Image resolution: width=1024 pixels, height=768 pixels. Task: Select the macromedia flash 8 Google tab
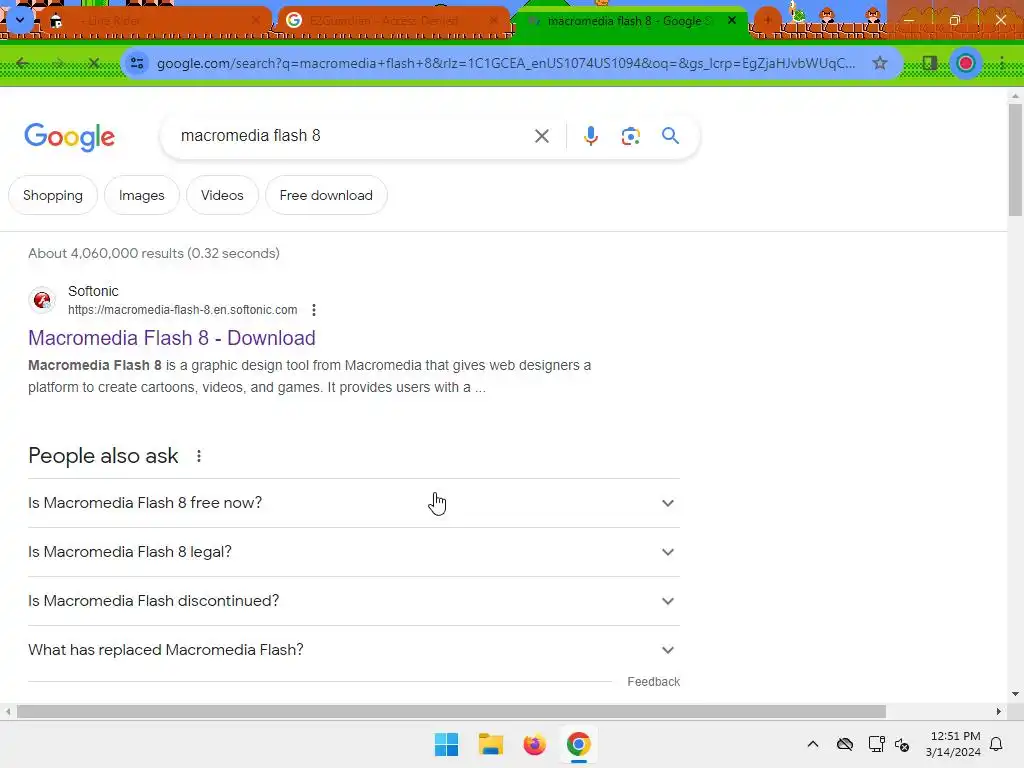(629, 21)
